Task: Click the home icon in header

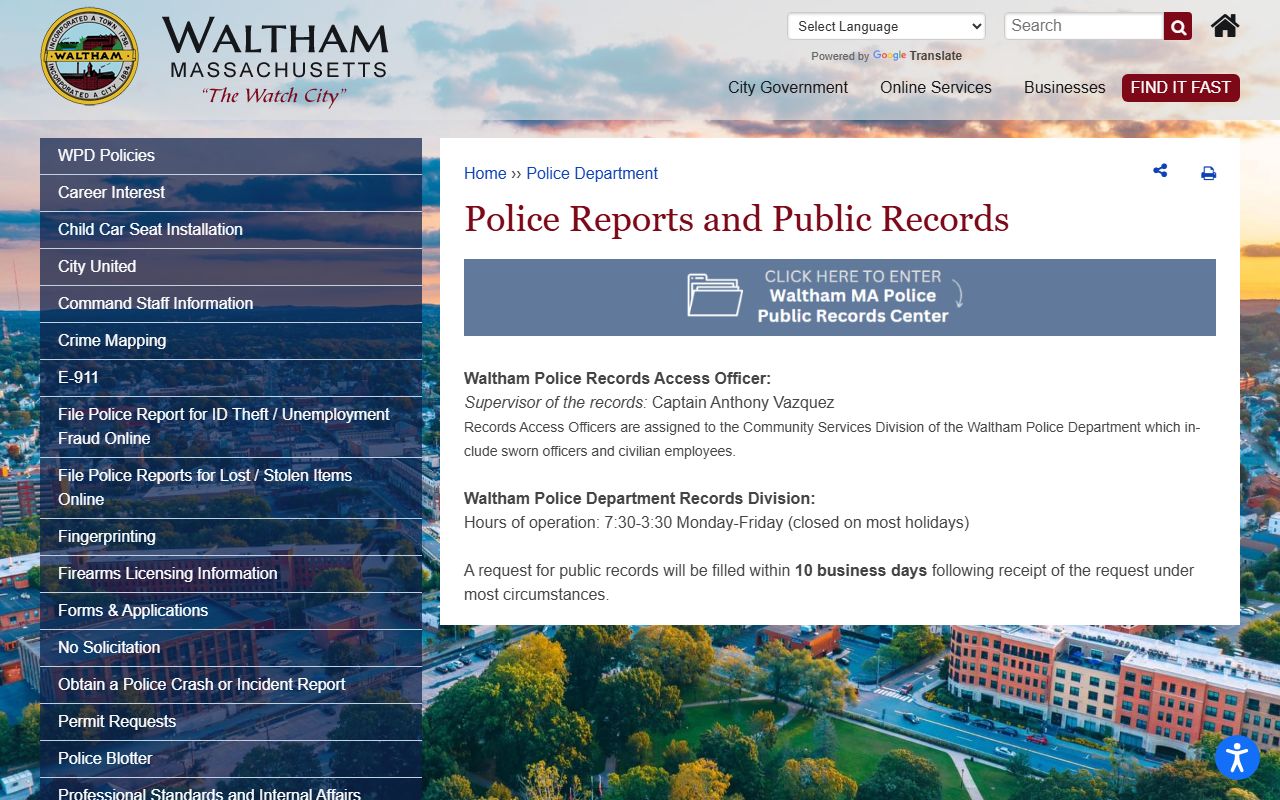Action: click(x=1225, y=26)
